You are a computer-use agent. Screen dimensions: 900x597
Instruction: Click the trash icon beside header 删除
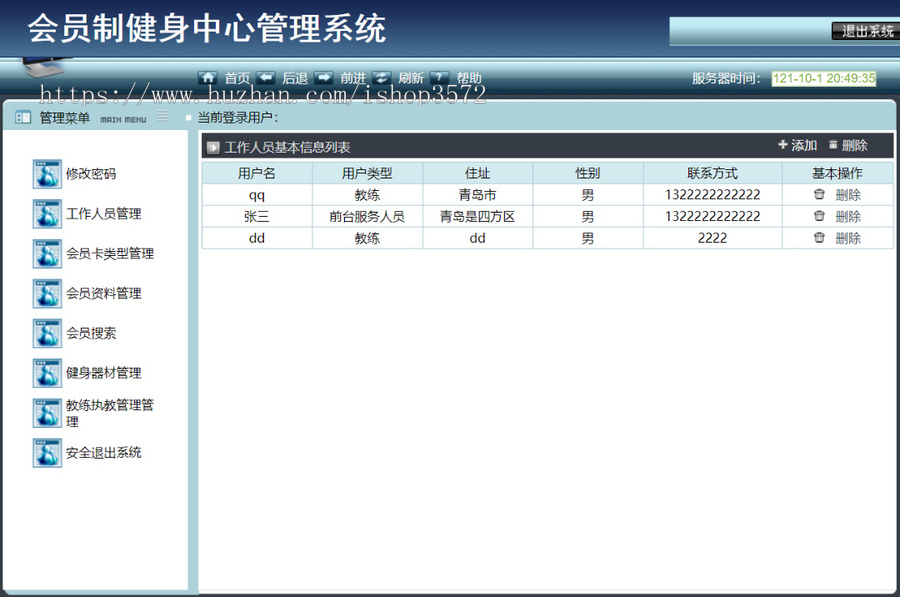click(833, 145)
